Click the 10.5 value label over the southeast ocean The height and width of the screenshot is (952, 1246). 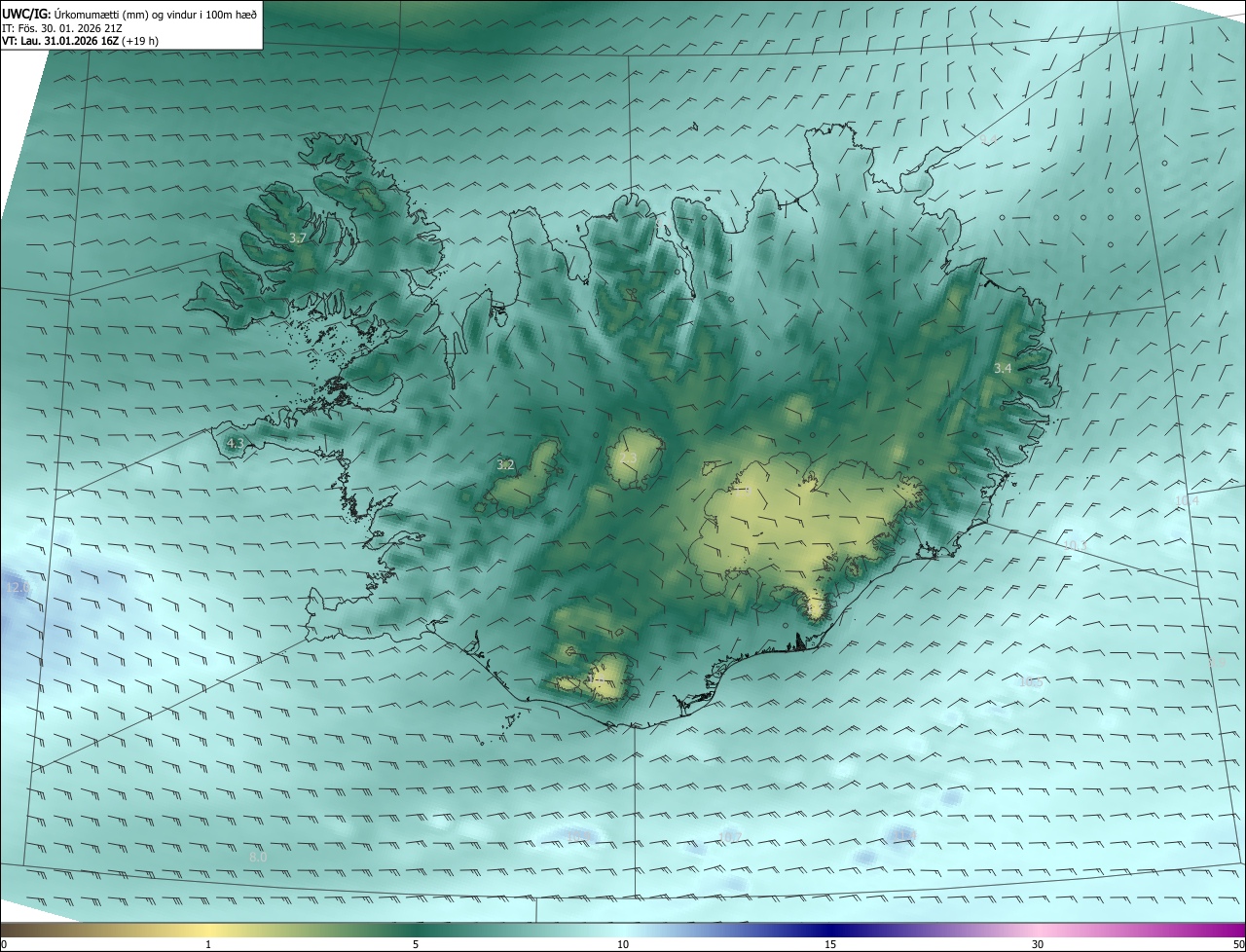[1031, 682]
